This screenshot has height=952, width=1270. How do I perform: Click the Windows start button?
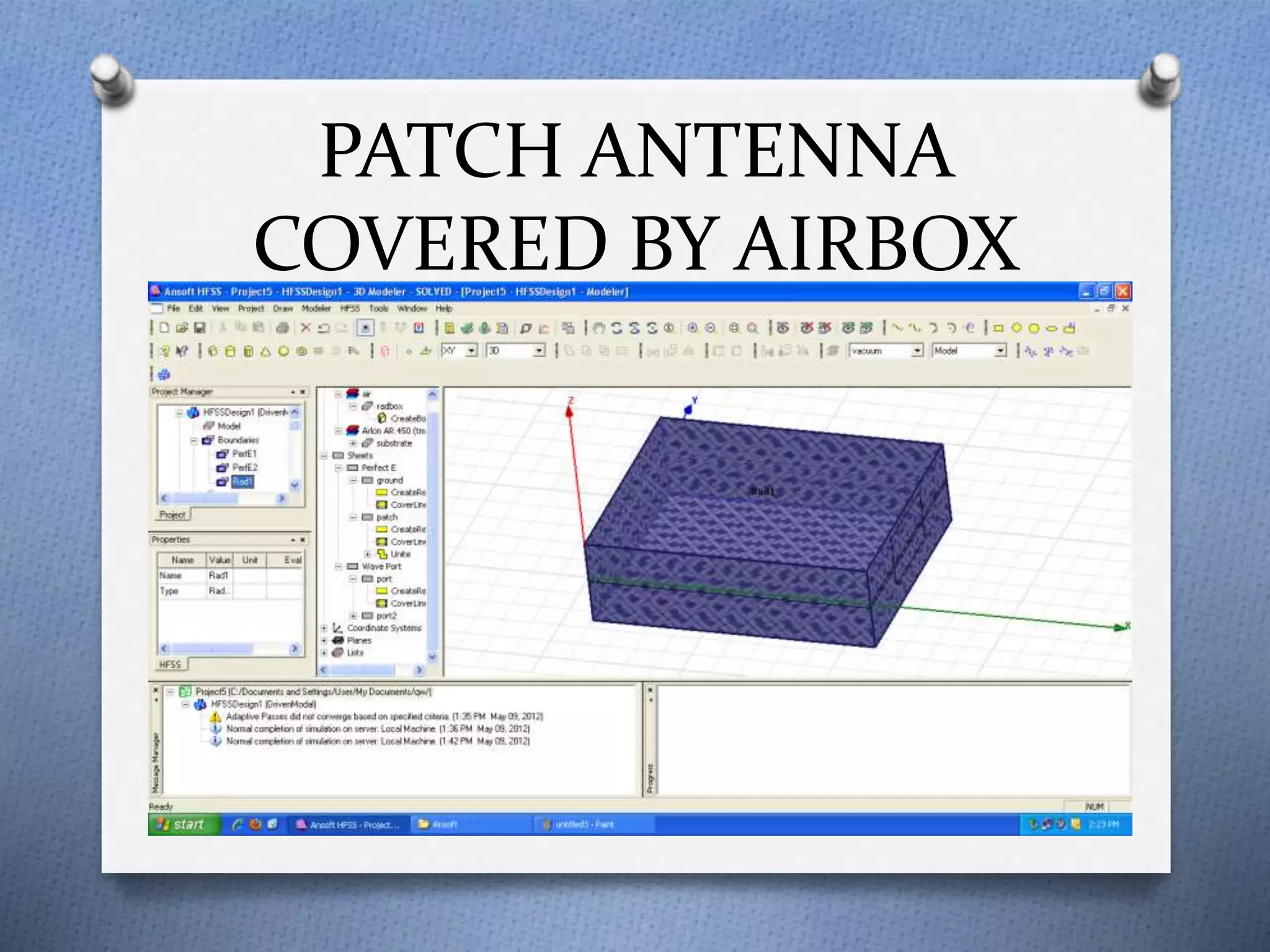point(184,824)
